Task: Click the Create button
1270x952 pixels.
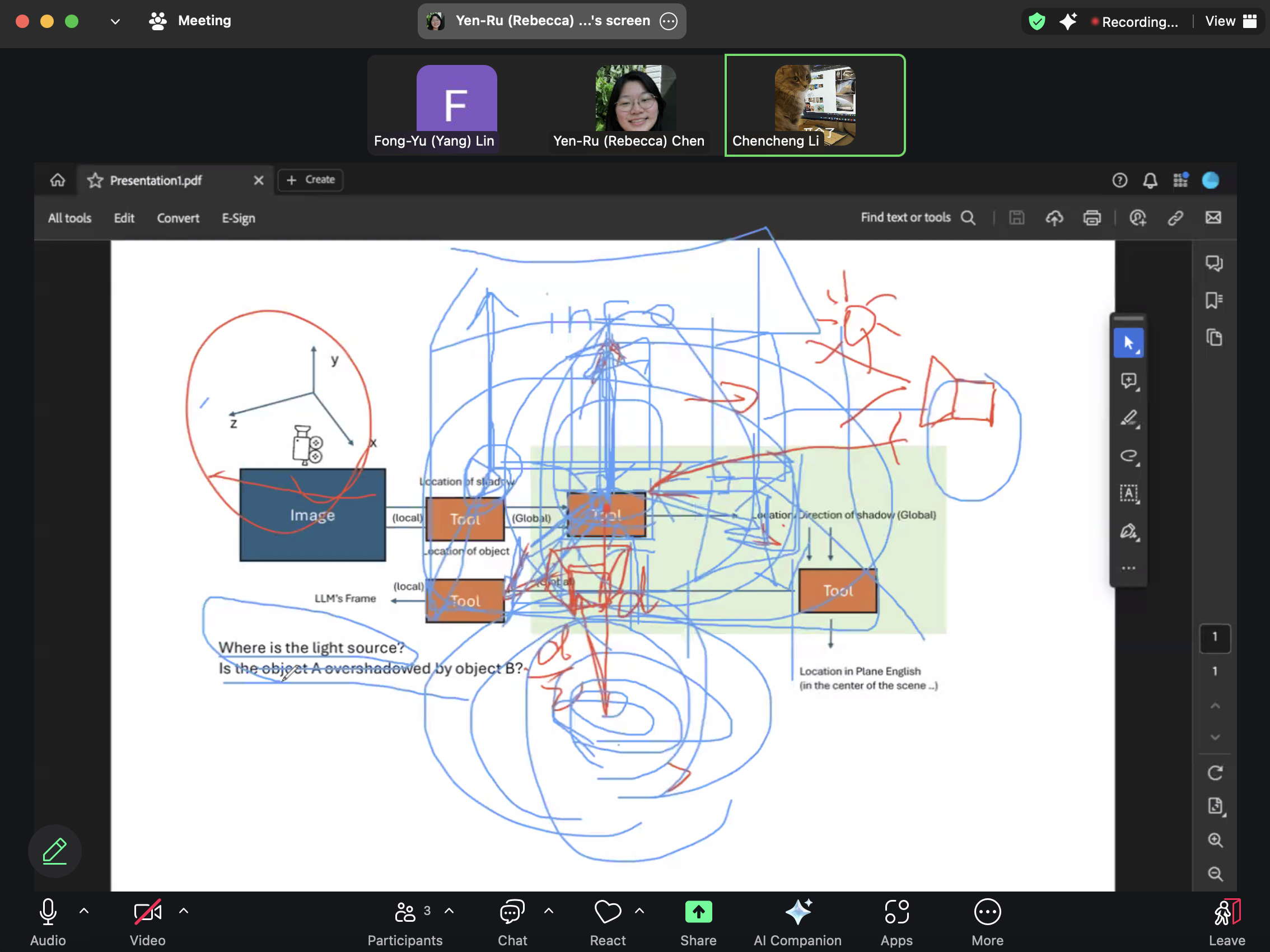Action: pos(310,180)
